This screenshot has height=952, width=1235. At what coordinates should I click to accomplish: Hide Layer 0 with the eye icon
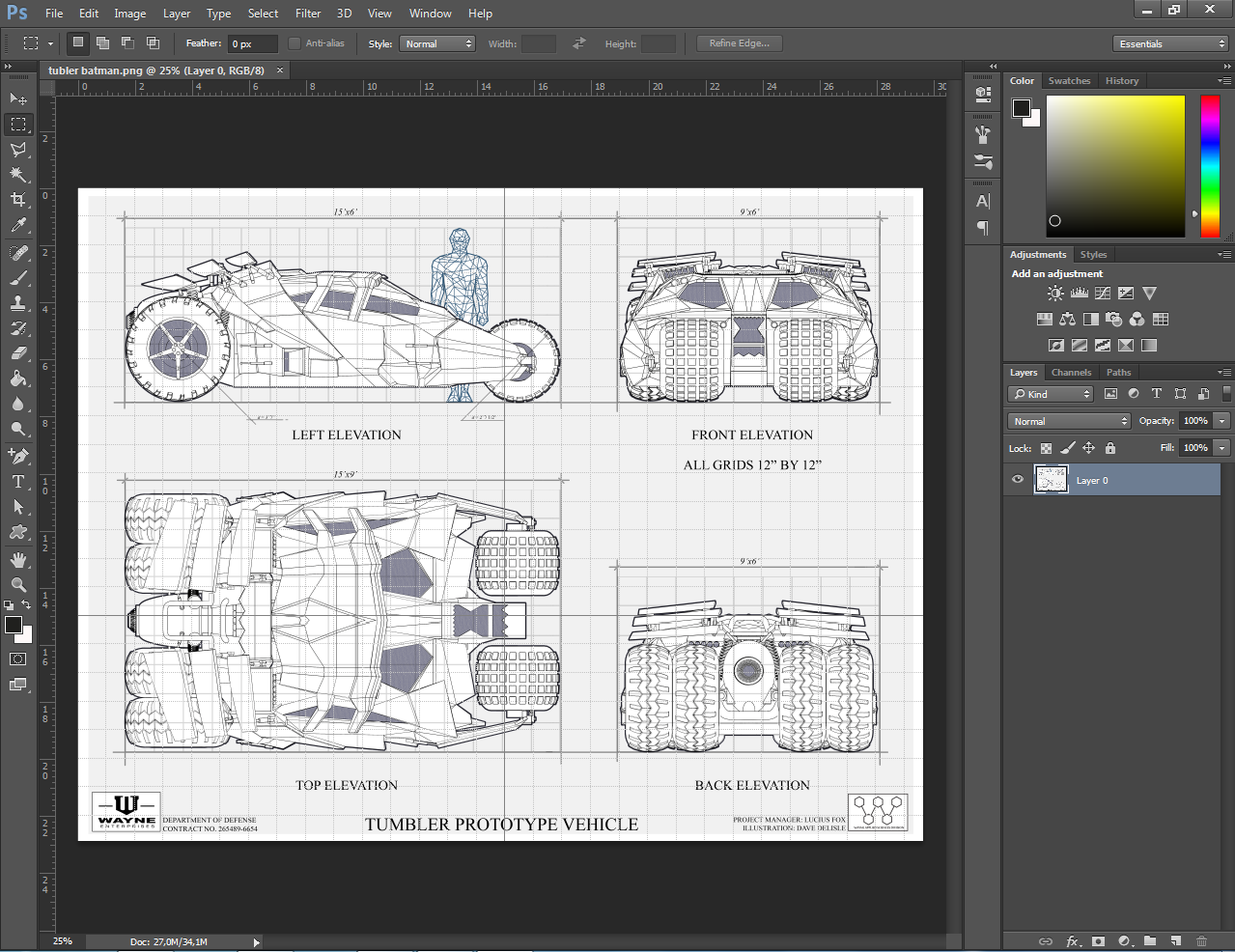point(1018,480)
